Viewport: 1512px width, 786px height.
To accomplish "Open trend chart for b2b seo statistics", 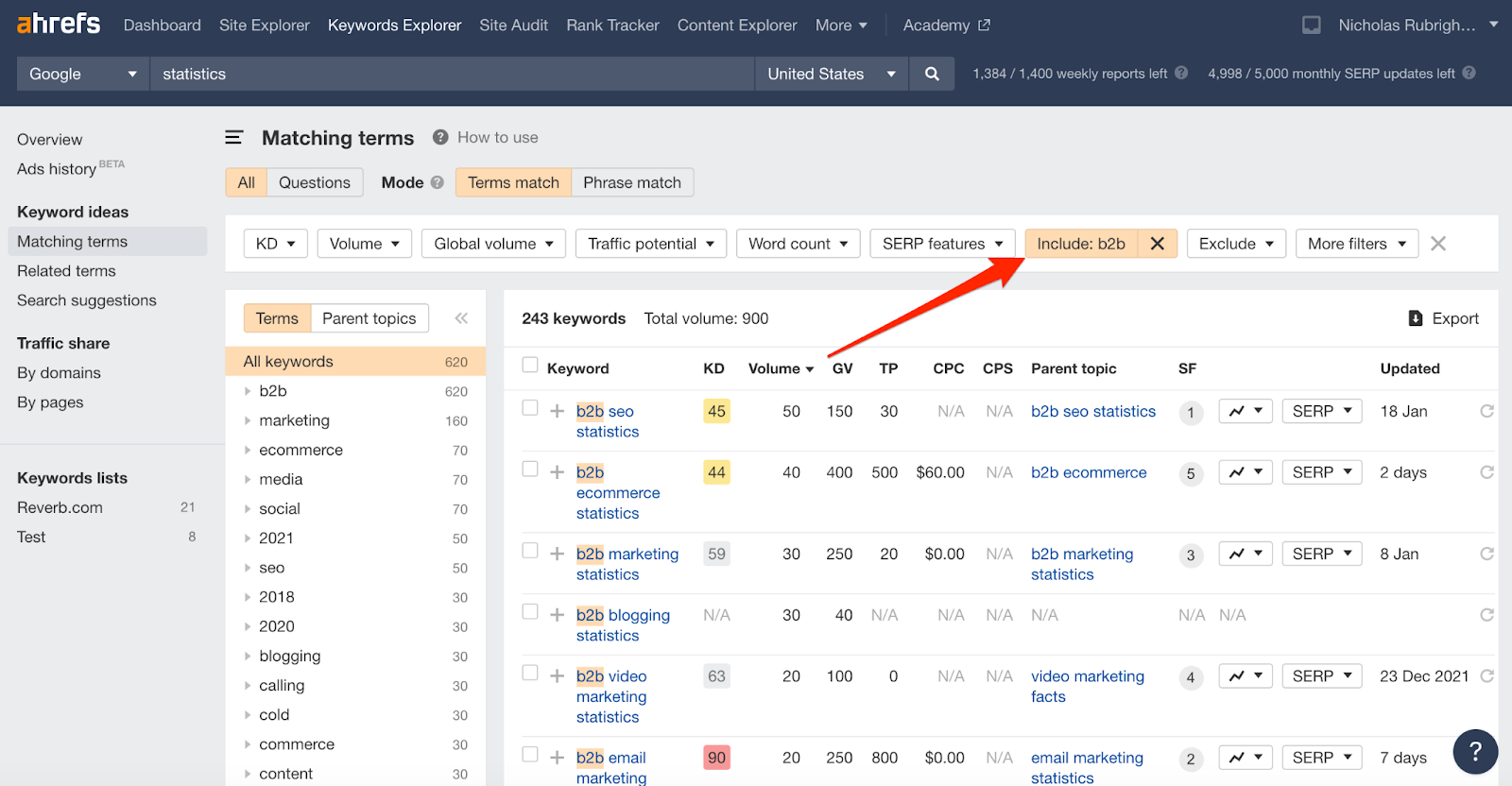I will click(1246, 411).
